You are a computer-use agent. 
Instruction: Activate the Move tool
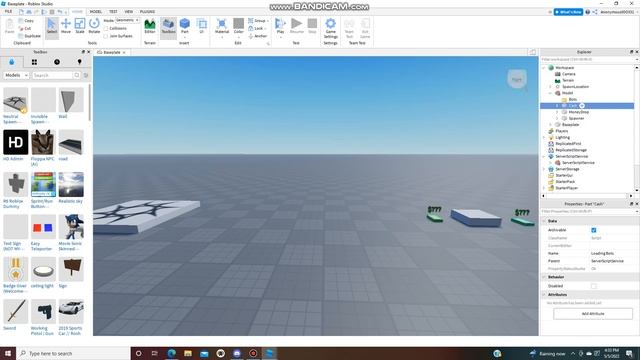click(66, 27)
